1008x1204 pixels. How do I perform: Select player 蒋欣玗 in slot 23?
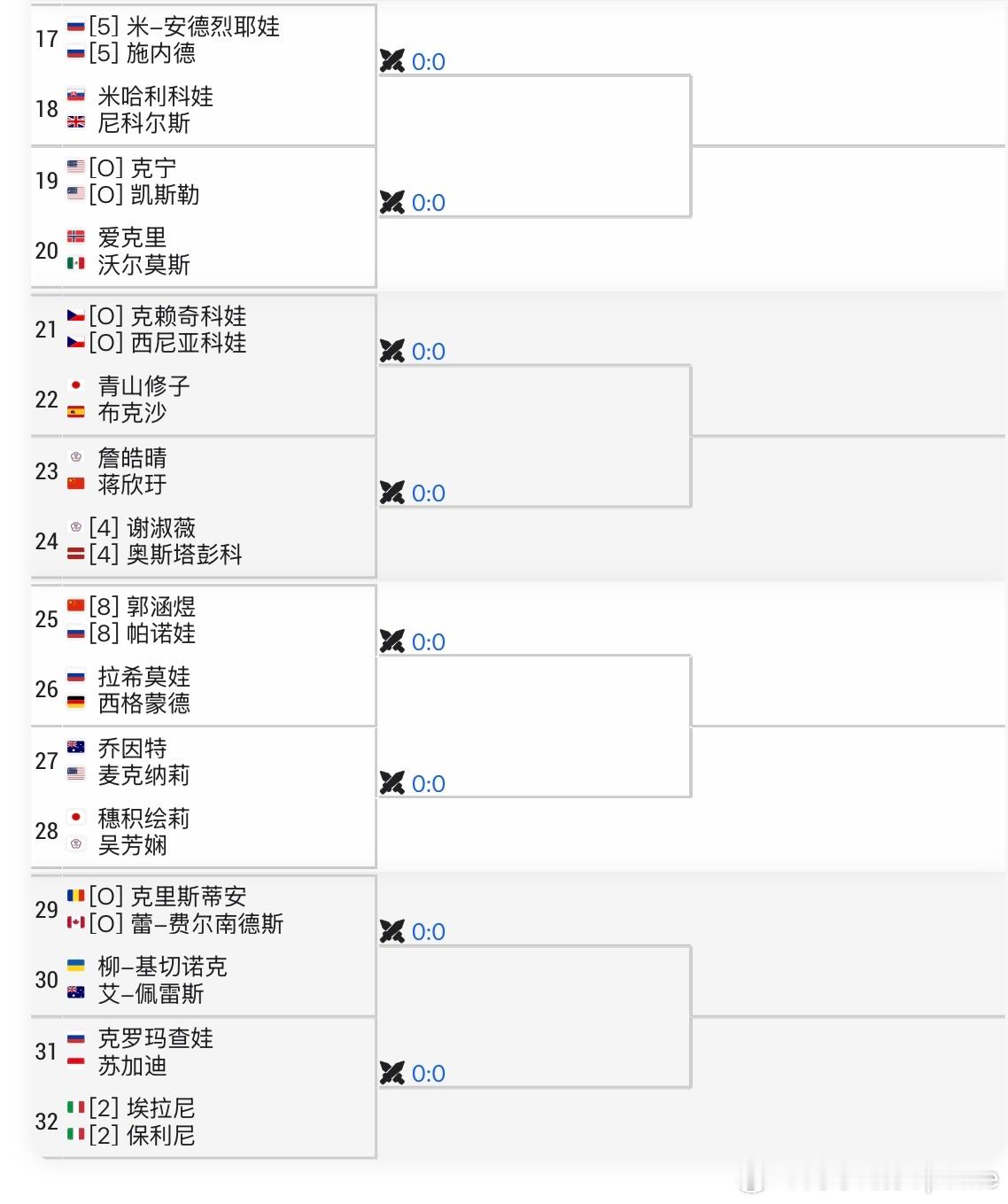click(x=132, y=485)
